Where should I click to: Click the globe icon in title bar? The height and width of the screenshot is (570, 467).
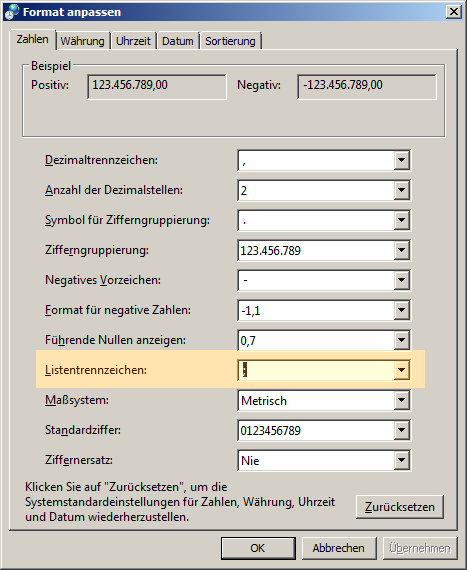coord(11,12)
